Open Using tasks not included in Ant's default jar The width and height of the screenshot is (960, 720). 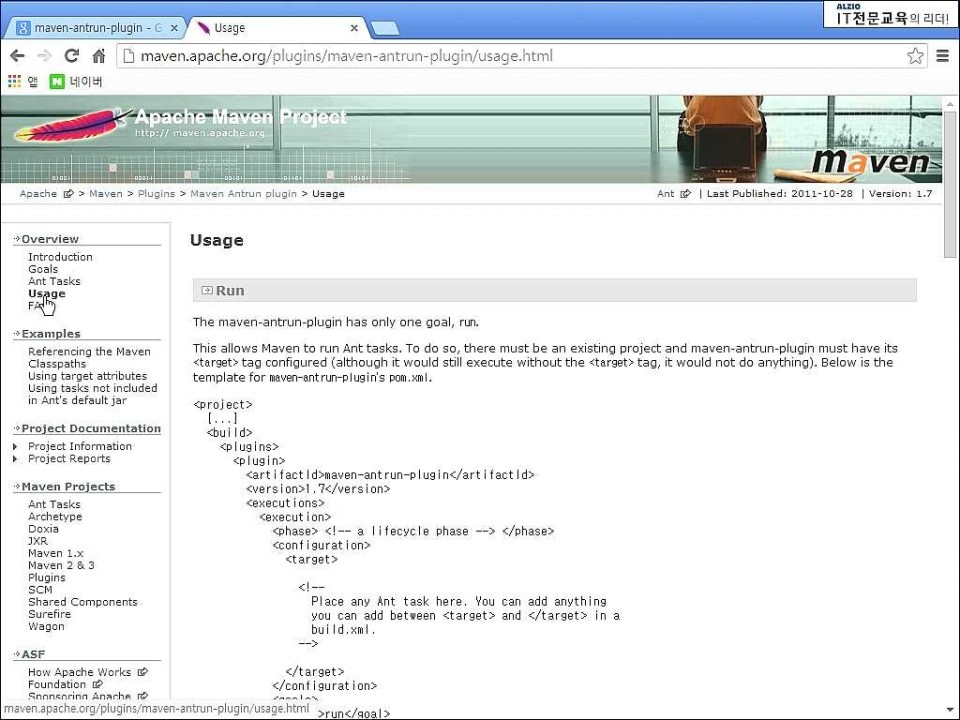(x=92, y=394)
